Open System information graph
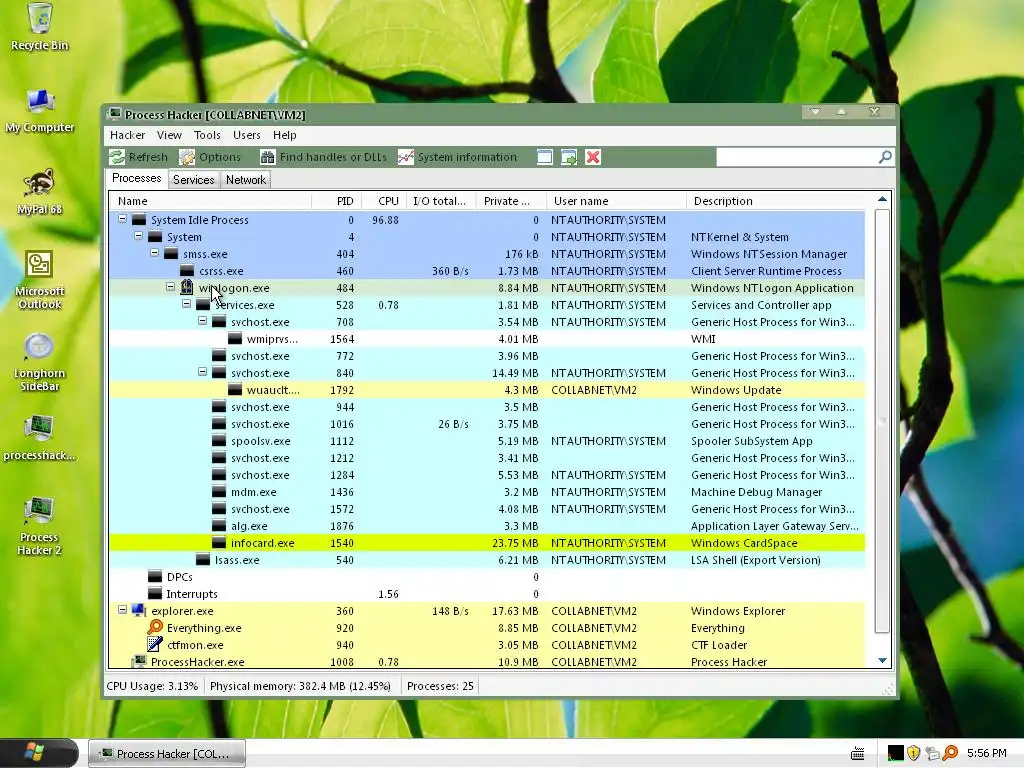Screen dimensions: 1024x768 [x=457, y=157]
